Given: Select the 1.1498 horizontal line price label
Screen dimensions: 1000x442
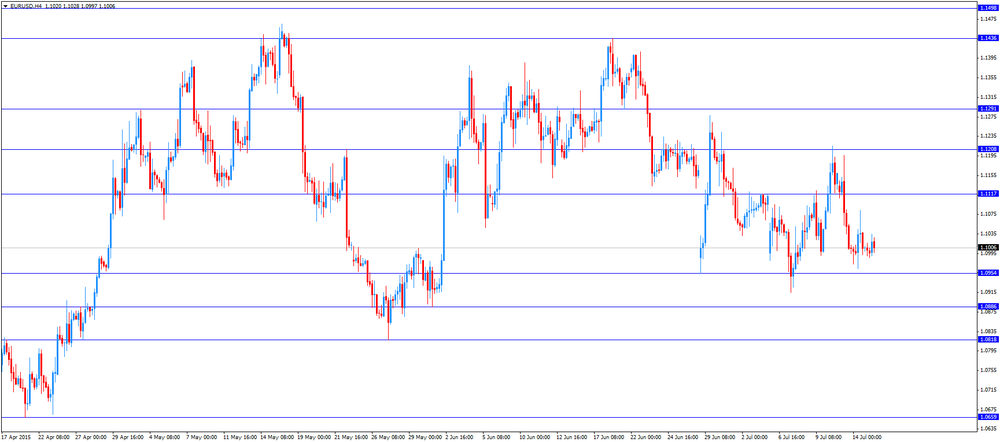Looking at the screenshot, I should pos(987,8).
